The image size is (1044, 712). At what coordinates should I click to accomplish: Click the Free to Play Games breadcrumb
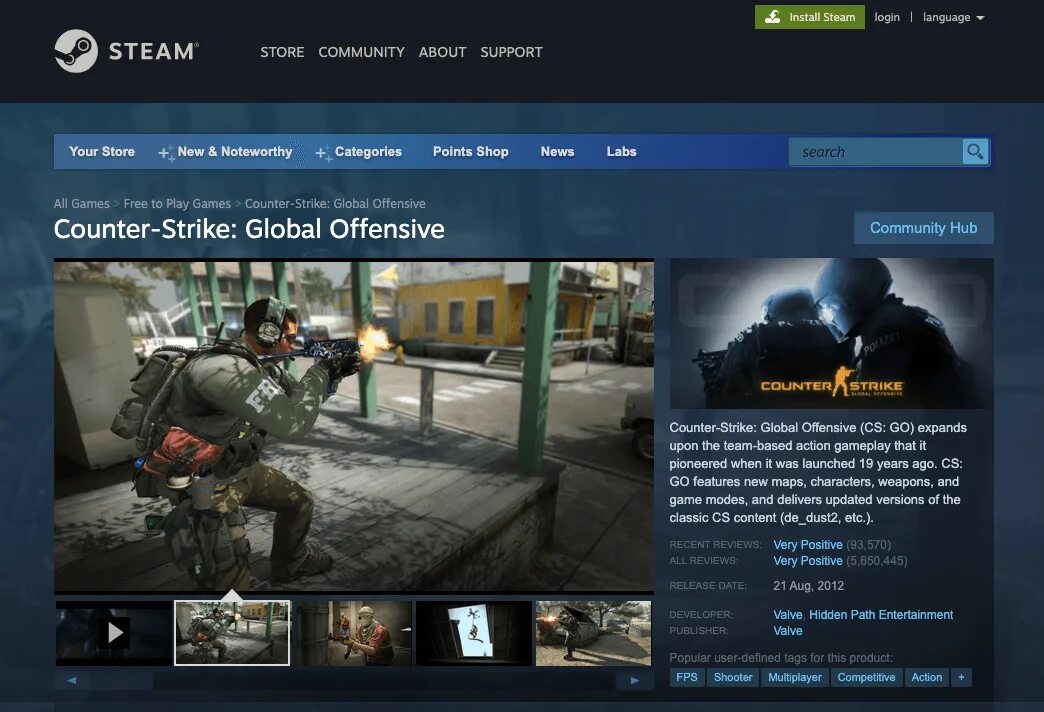pos(177,204)
